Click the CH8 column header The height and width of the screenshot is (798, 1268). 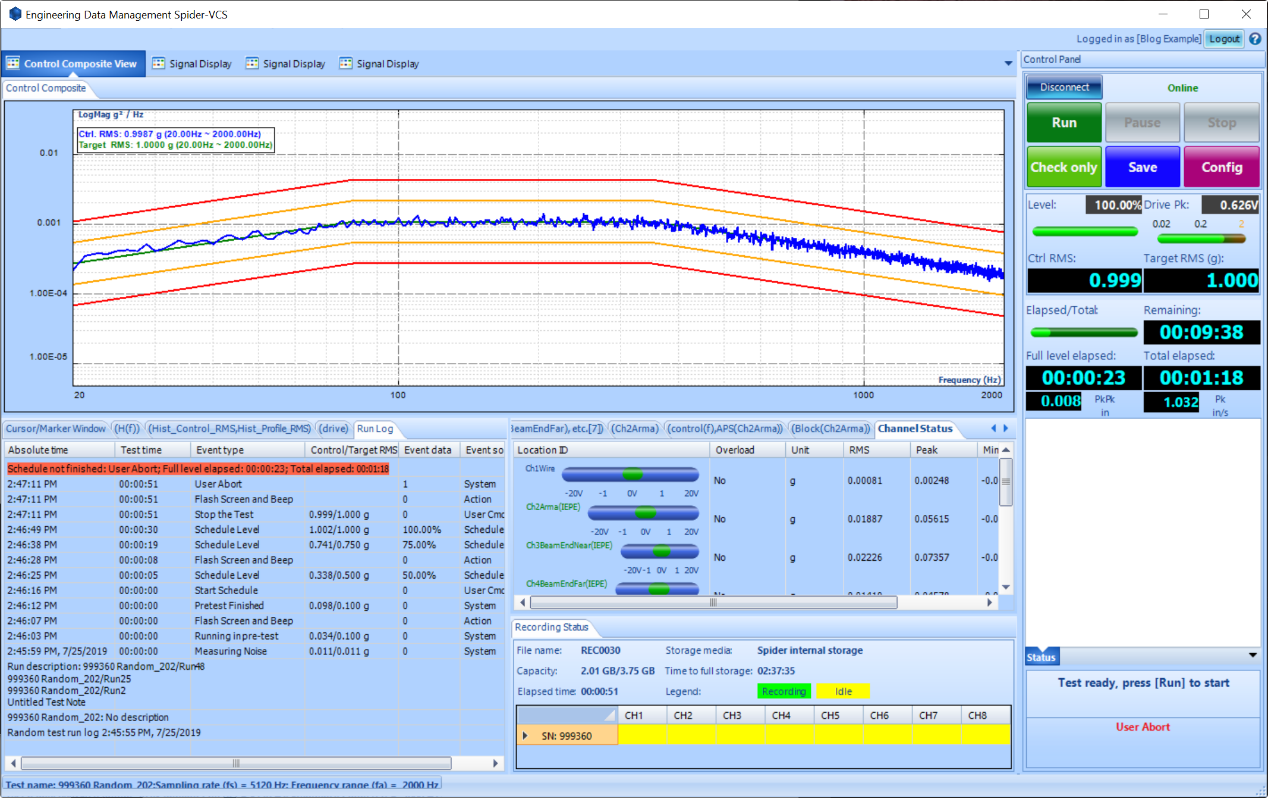(x=986, y=715)
